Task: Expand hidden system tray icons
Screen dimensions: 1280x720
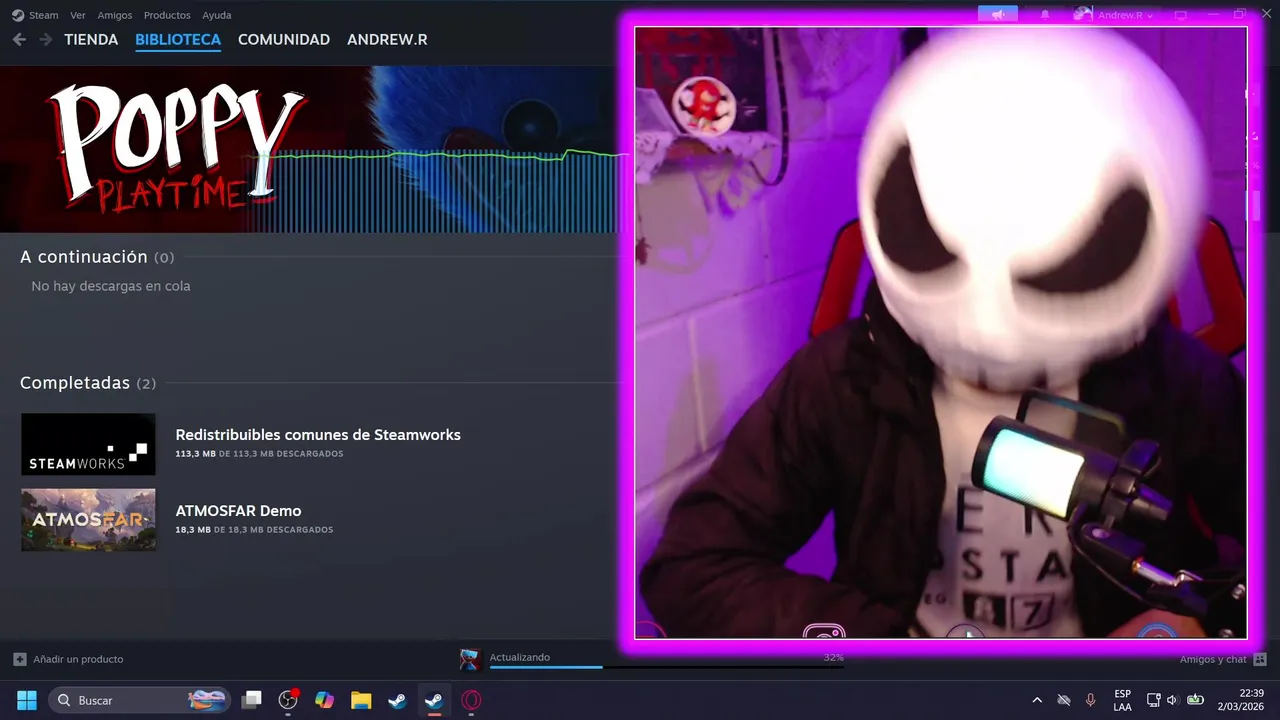Action: pyautogui.click(x=1037, y=700)
